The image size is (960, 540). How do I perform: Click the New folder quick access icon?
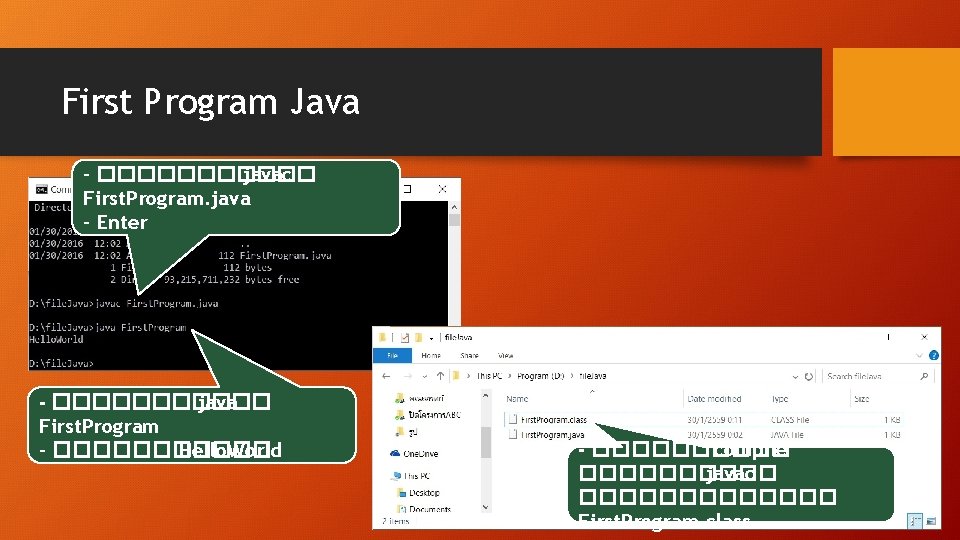(x=419, y=337)
